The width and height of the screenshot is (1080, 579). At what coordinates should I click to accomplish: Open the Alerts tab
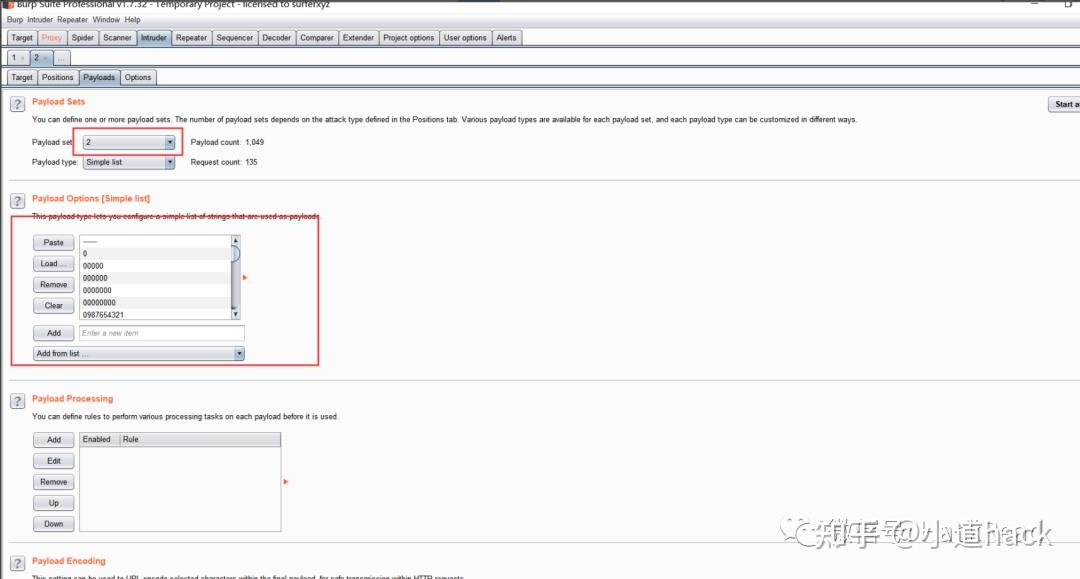[x=506, y=38]
